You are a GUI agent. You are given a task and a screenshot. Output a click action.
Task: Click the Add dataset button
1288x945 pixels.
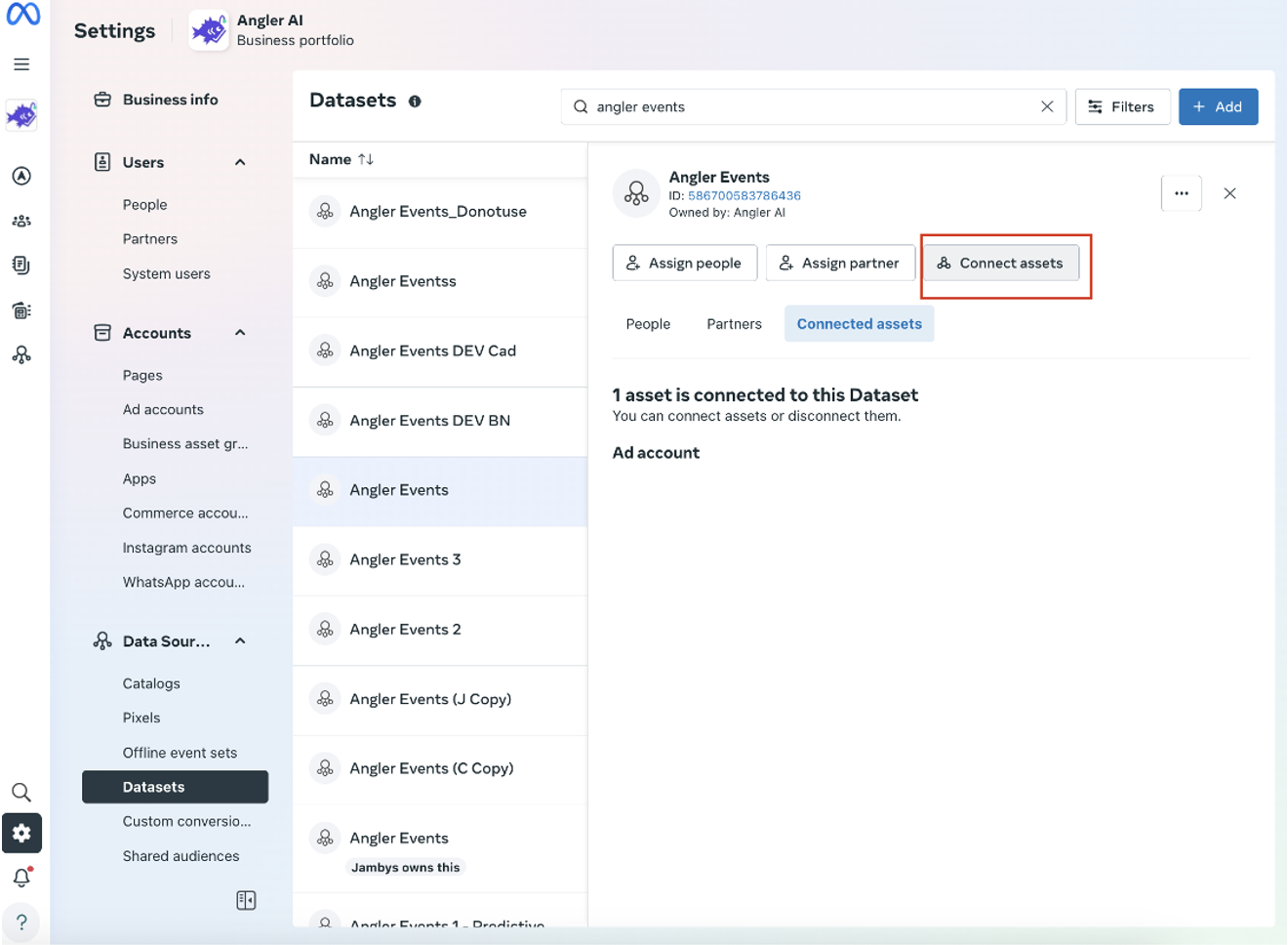pos(1218,106)
